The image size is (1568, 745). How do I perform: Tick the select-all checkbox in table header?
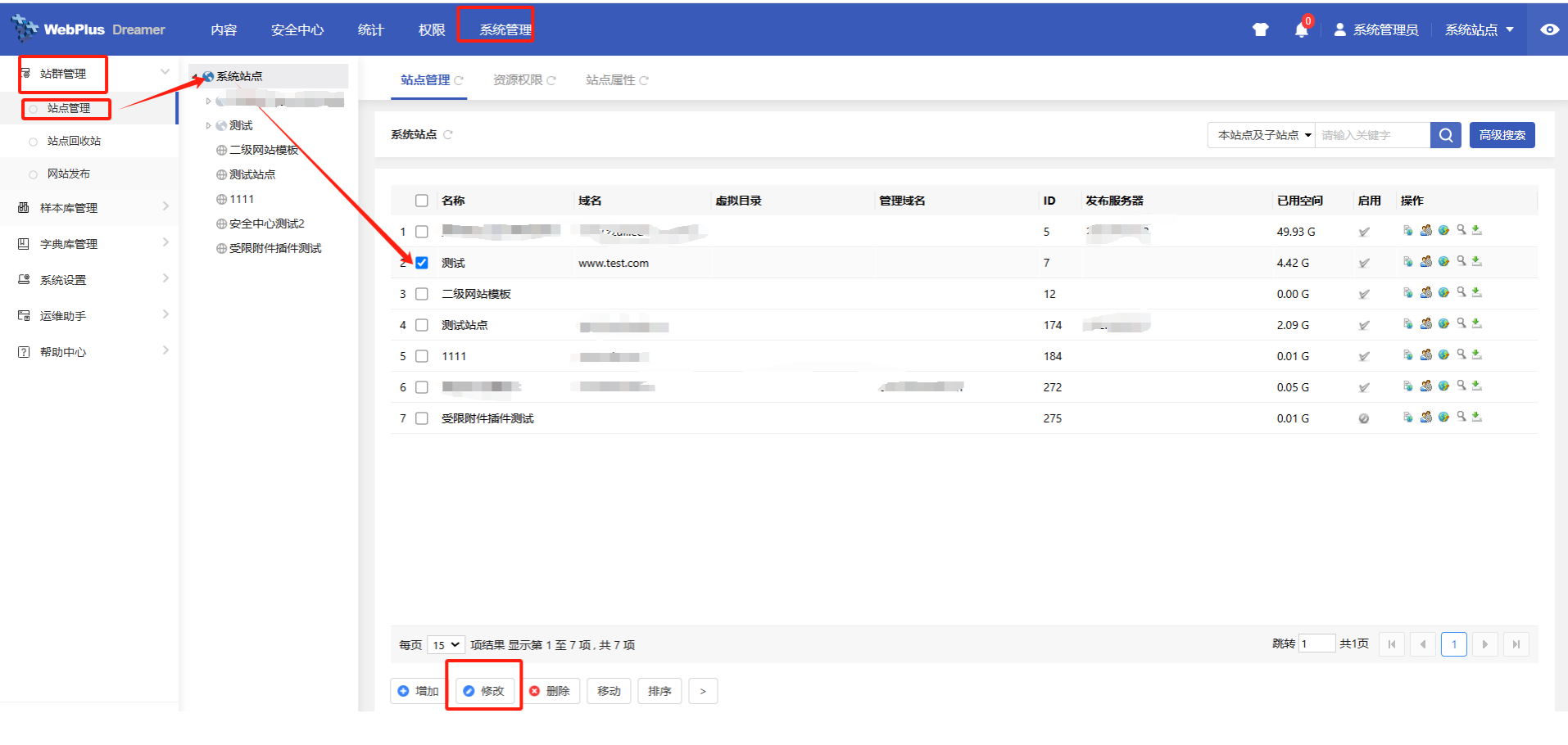coord(422,201)
